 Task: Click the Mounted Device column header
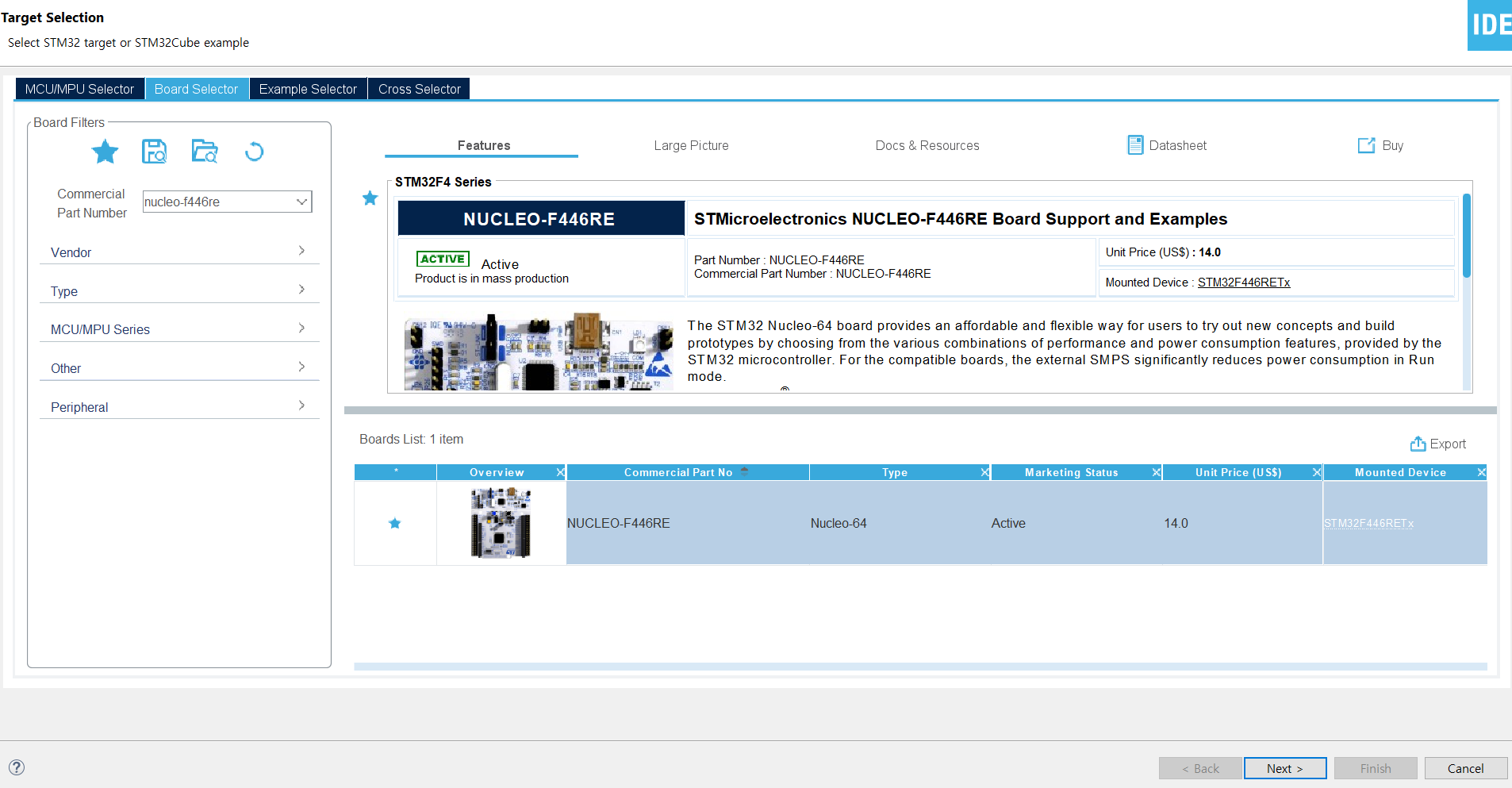coord(1400,472)
